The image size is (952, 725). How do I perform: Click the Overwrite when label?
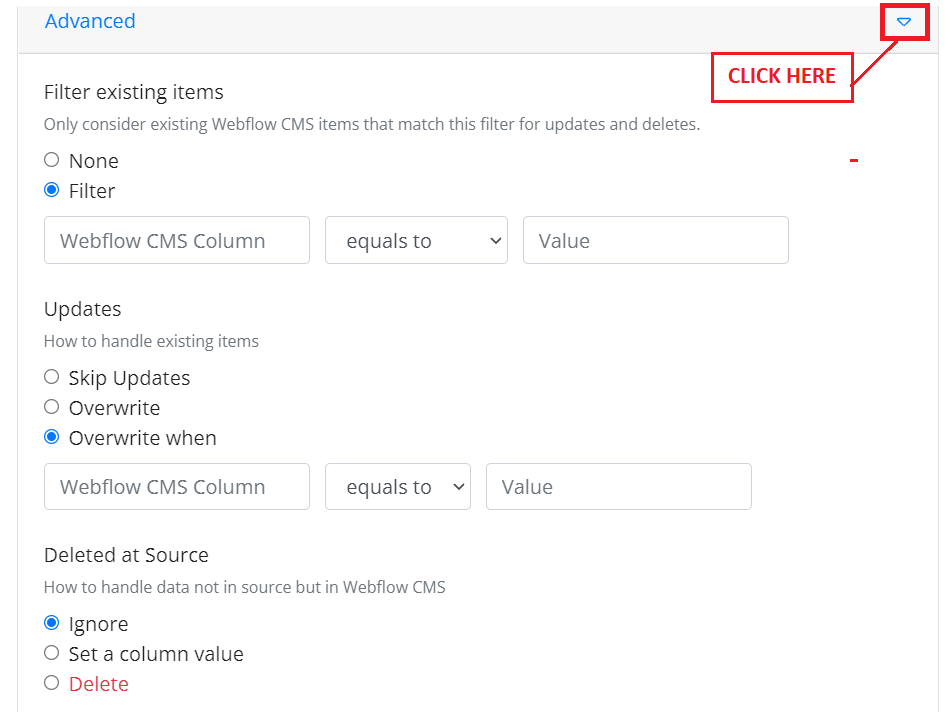coord(143,438)
